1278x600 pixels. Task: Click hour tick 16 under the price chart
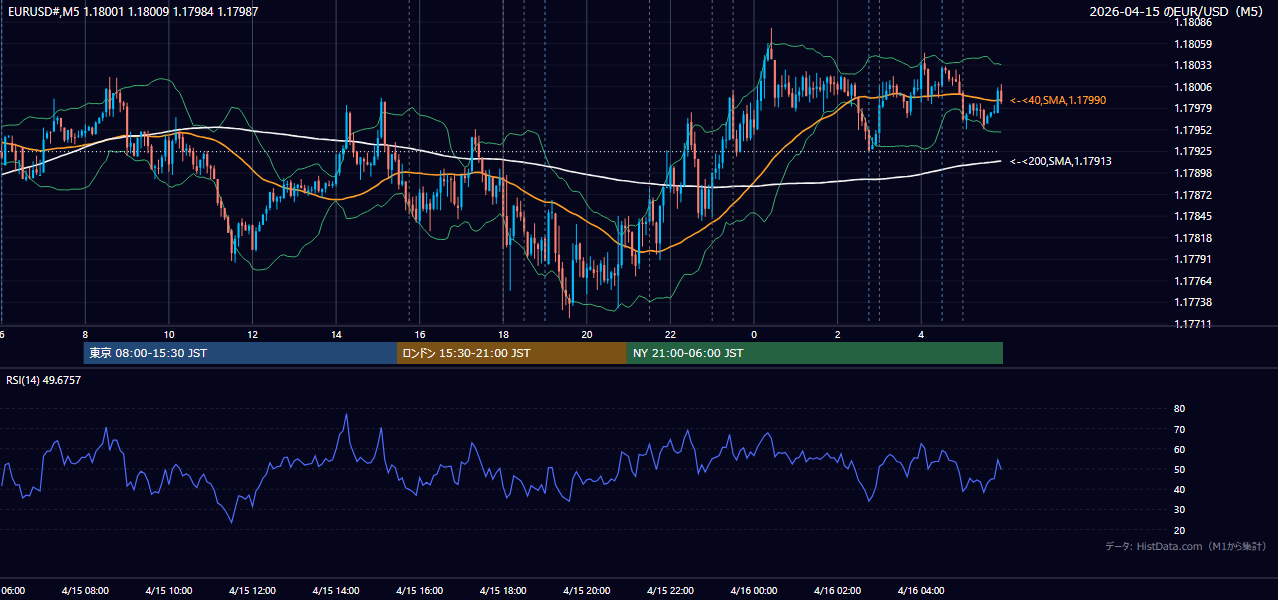click(x=420, y=335)
